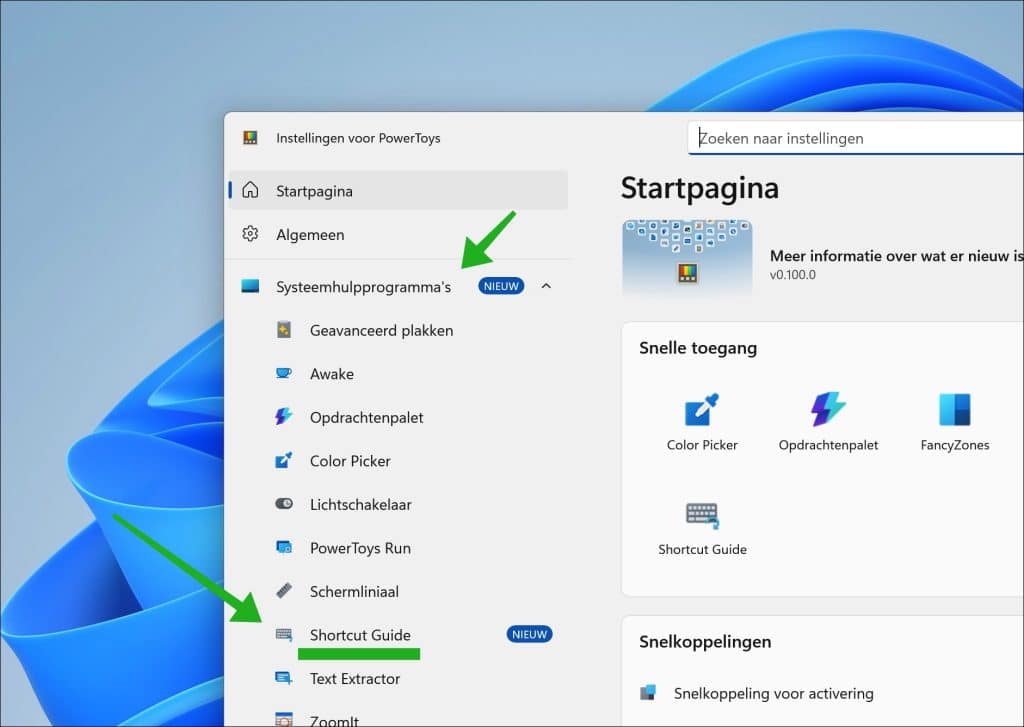Click the Algemeen gear icon
The width and height of the screenshot is (1024, 727).
click(x=250, y=234)
